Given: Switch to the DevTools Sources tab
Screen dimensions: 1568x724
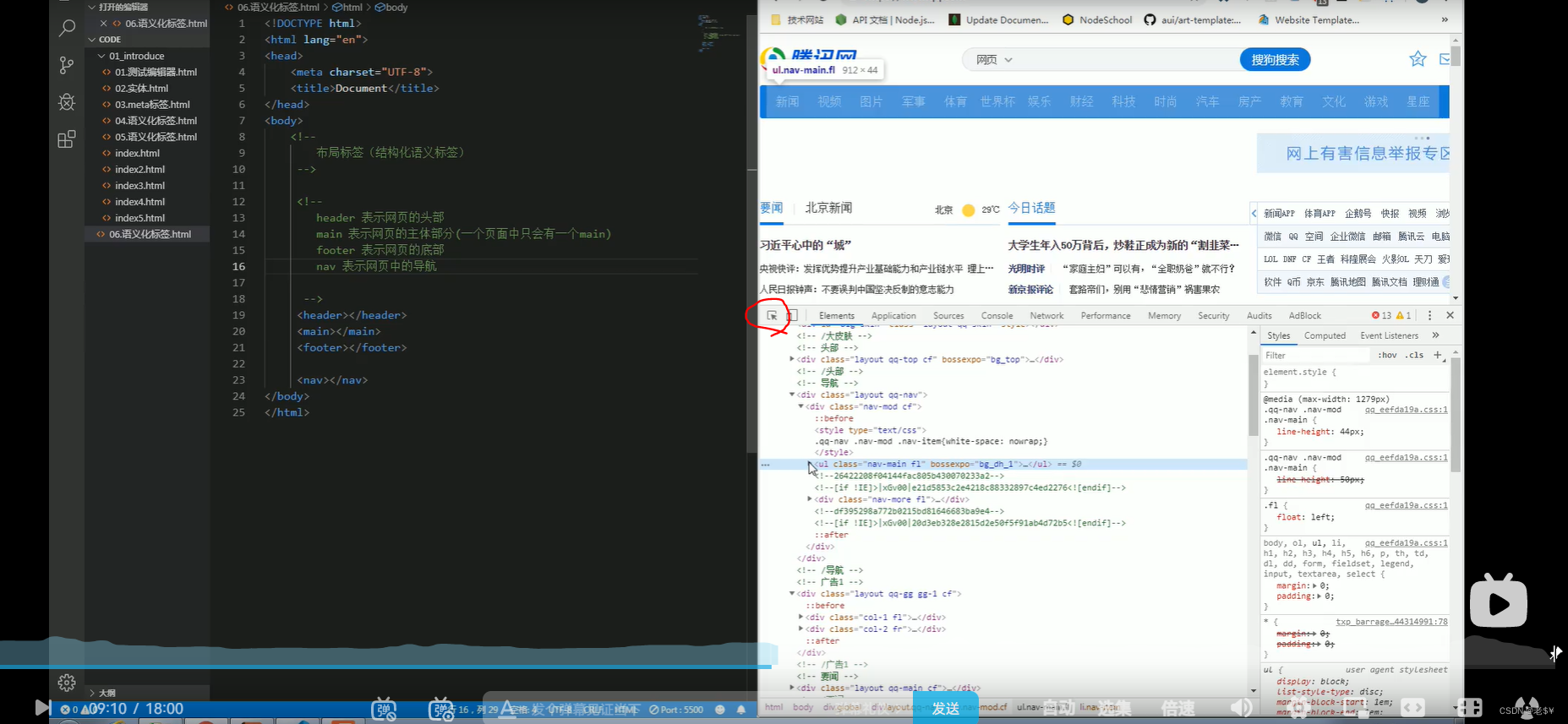Looking at the screenshot, I should [x=948, y=315].
